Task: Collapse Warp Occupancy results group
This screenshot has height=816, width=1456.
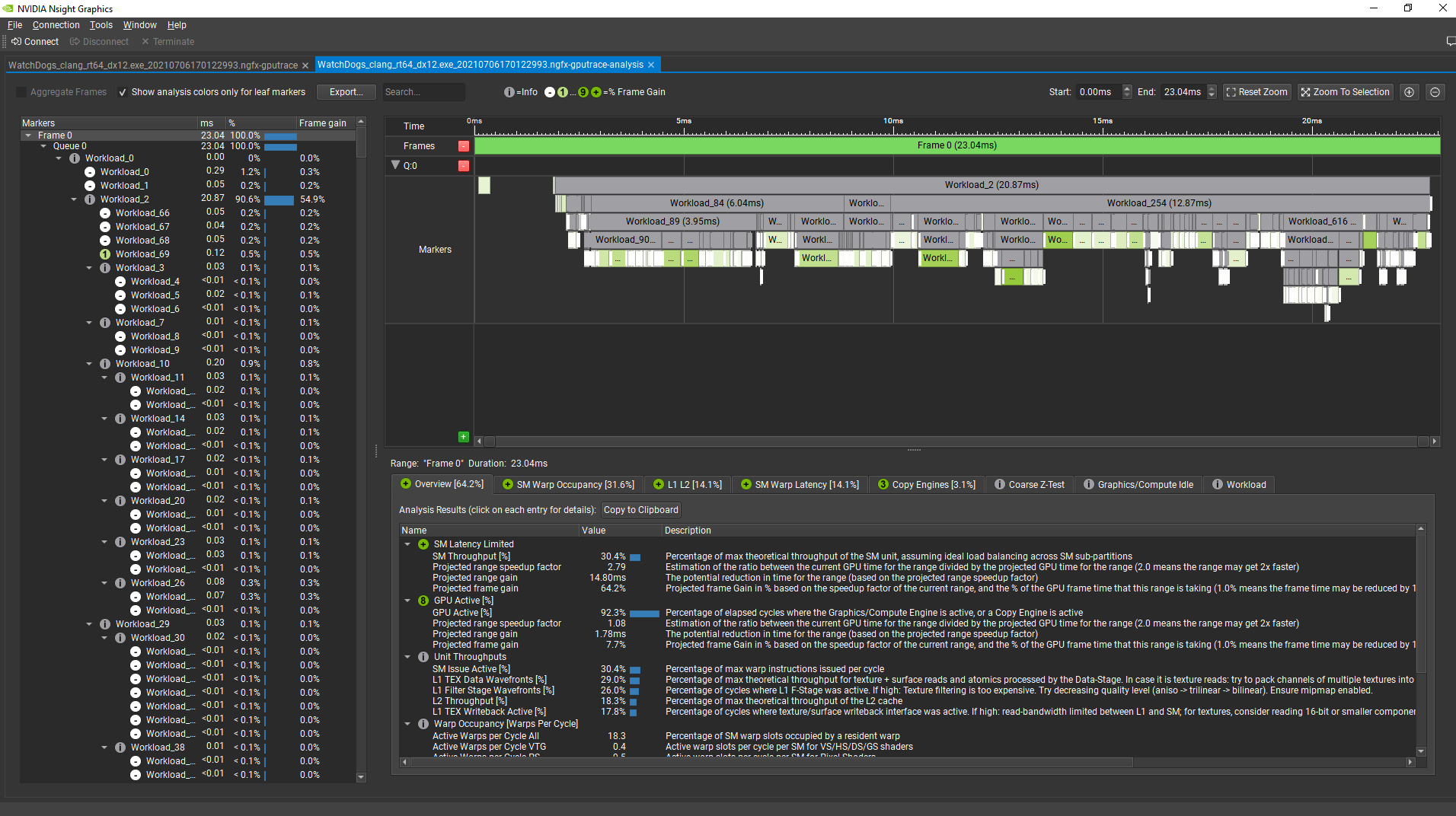Action: [x=407, y=724]
